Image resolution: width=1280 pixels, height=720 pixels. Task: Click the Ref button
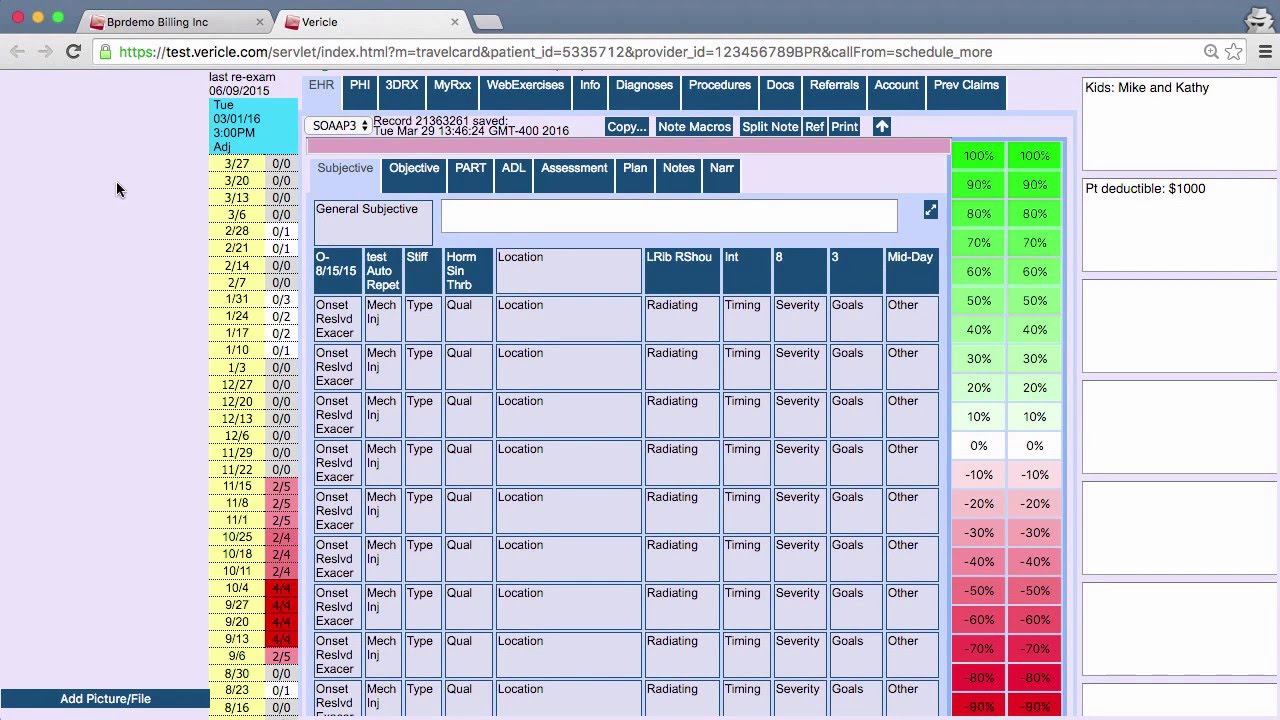coord(814,127)
